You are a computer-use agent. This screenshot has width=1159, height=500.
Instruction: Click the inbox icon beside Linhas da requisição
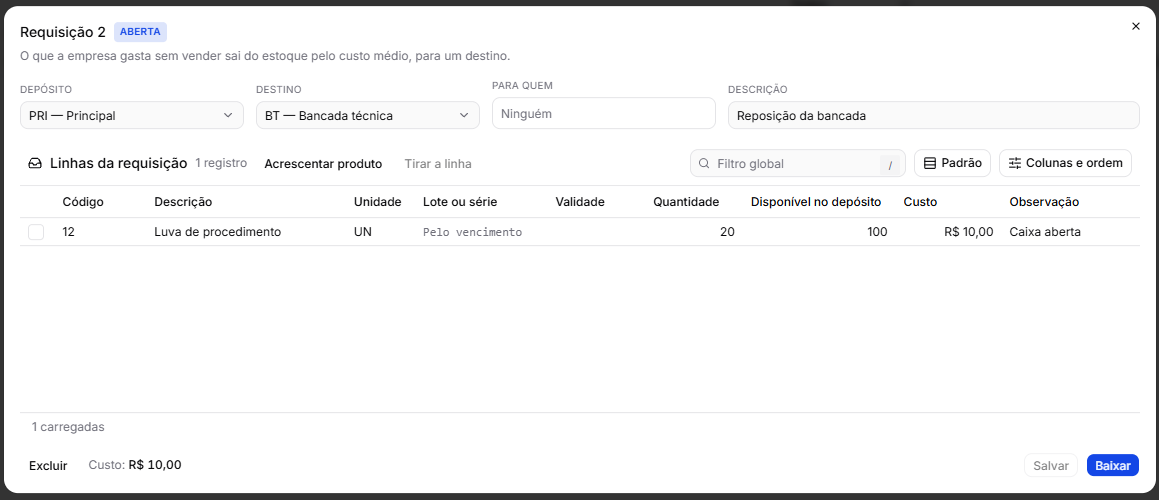pos(35,164)
